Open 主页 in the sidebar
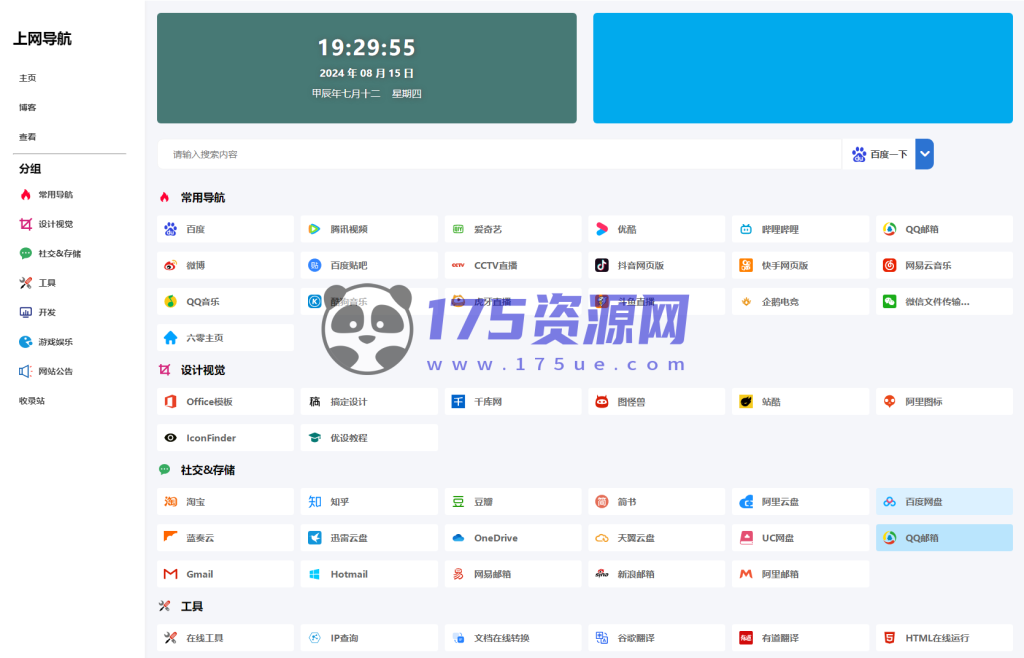This screenshot has width=1024, height=658. (x=27, y=78)
